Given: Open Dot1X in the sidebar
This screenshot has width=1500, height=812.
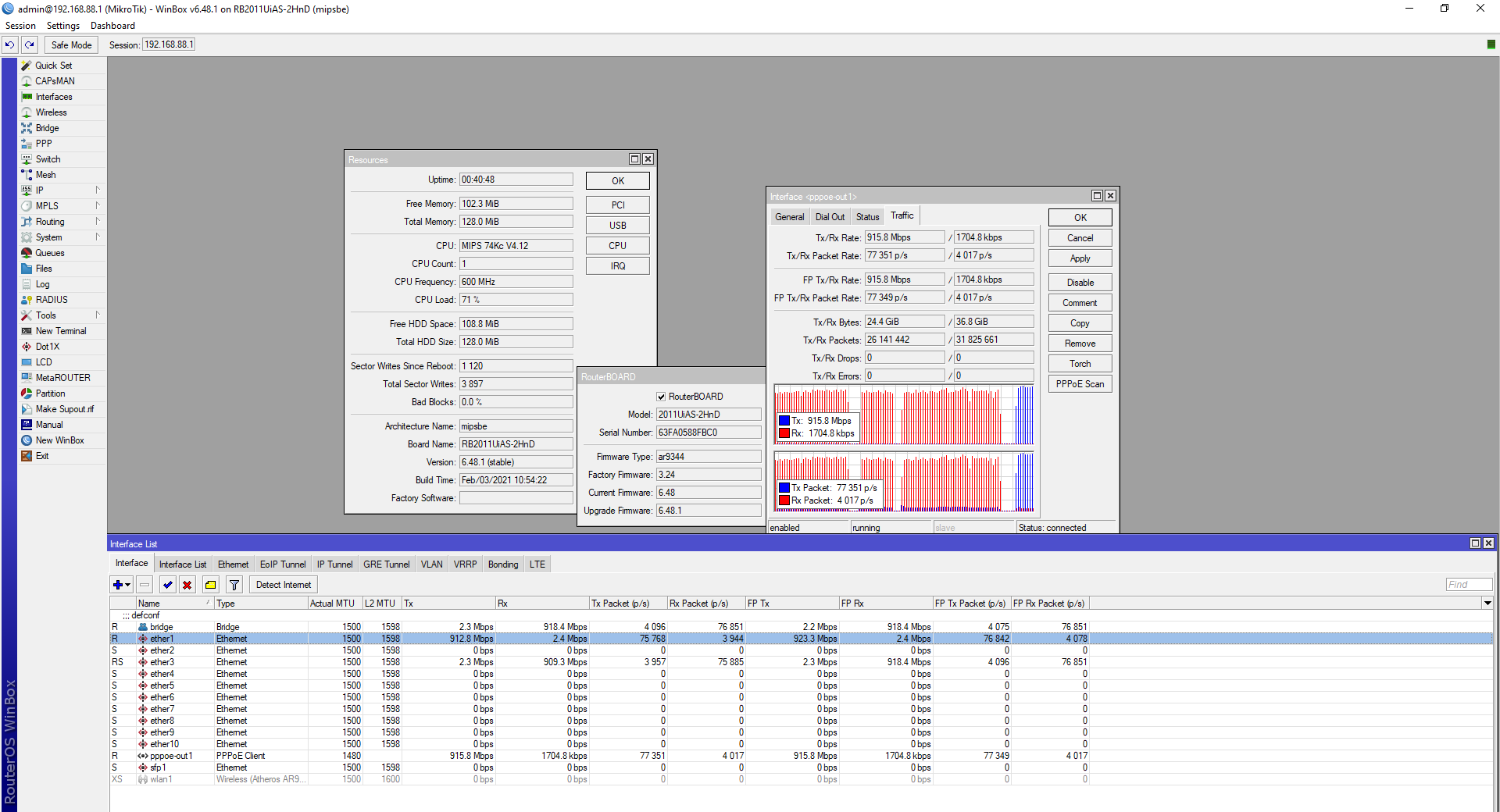Looking at the screenshot, I should point(48,347).
